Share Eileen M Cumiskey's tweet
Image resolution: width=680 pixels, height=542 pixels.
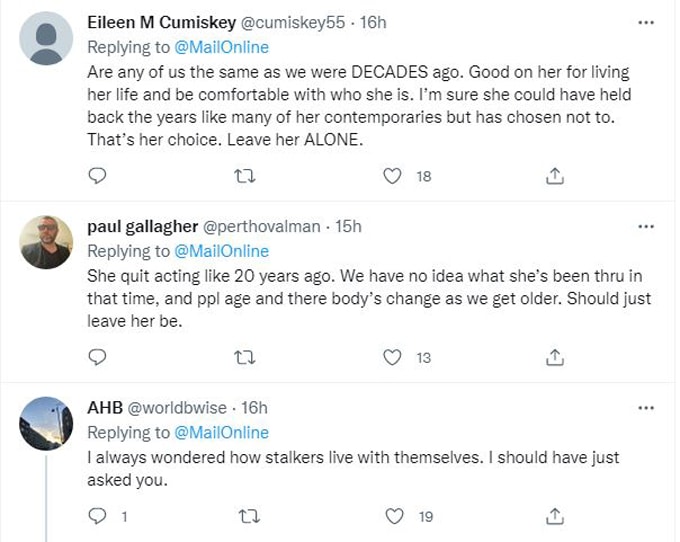click(555, 176)
